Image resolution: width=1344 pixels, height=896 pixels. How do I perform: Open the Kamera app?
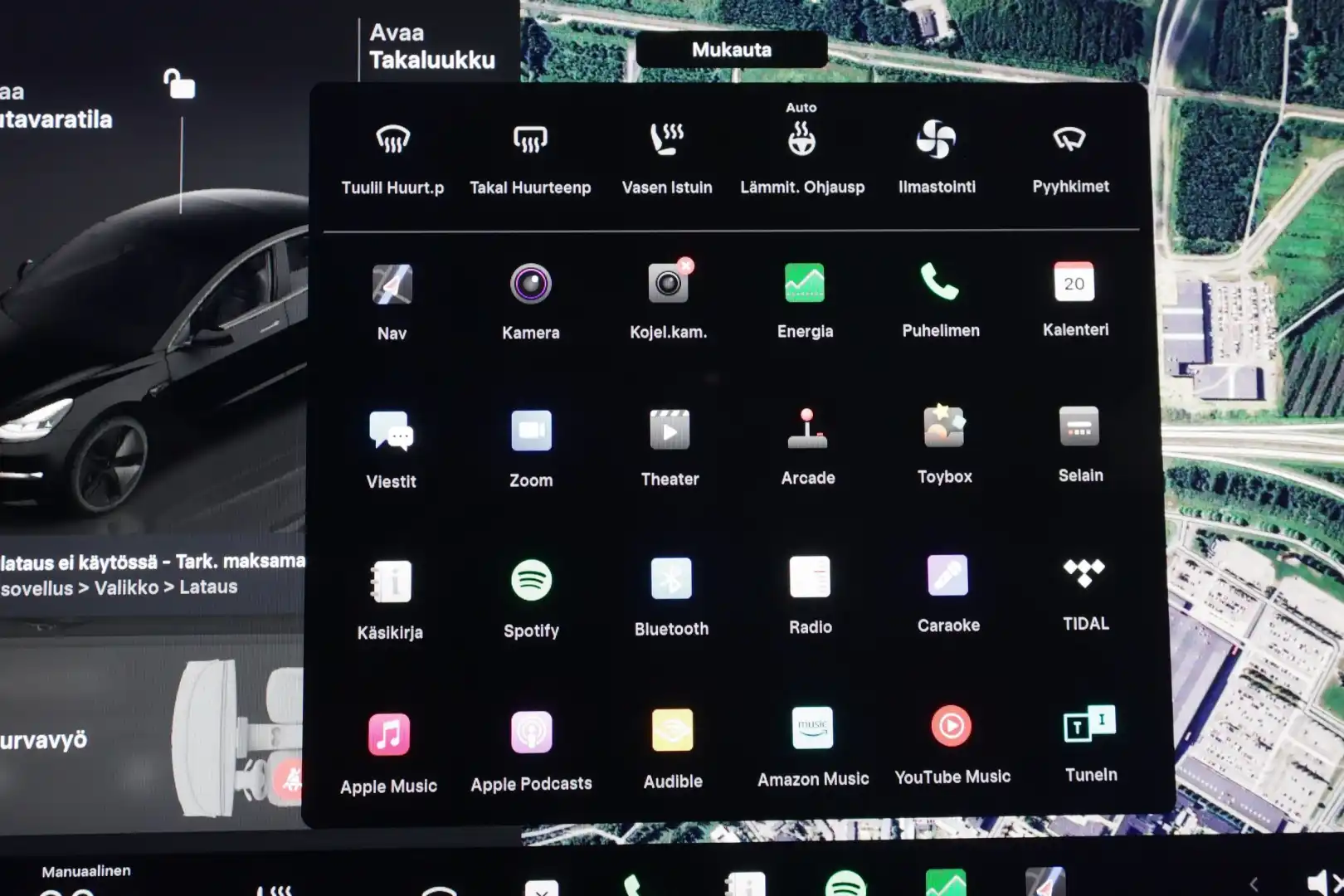pyautogui.click(x=531, y=284)
